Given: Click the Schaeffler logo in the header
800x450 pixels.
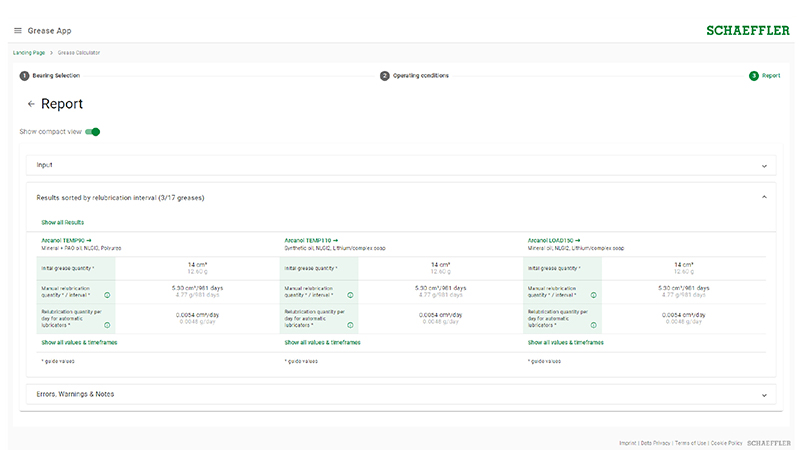Looking at the screenshot, I should [x=748, y=31].
